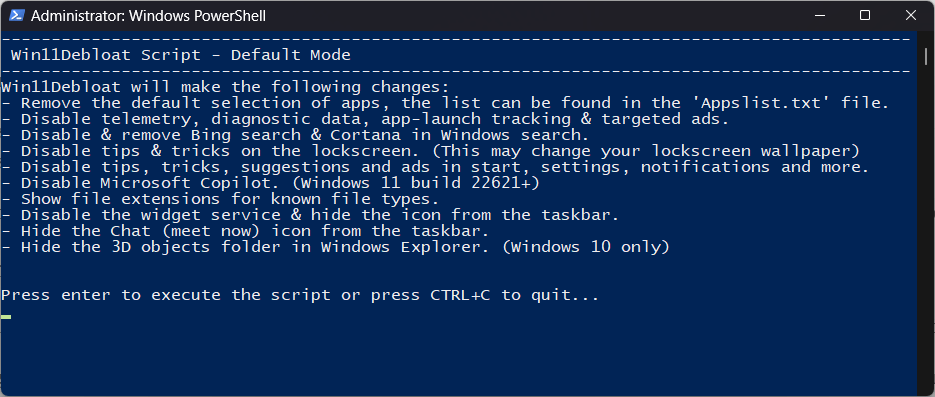Click the 'Administrator: Windows PowerShell' title text

[148, 16]
